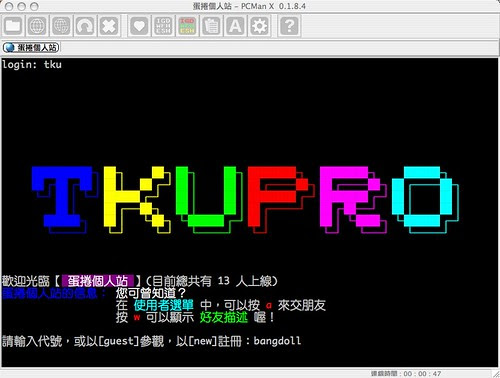Viewport: 500px width, 378px height.
Task: Click the second globe new-connection icon
Action: 61,26
